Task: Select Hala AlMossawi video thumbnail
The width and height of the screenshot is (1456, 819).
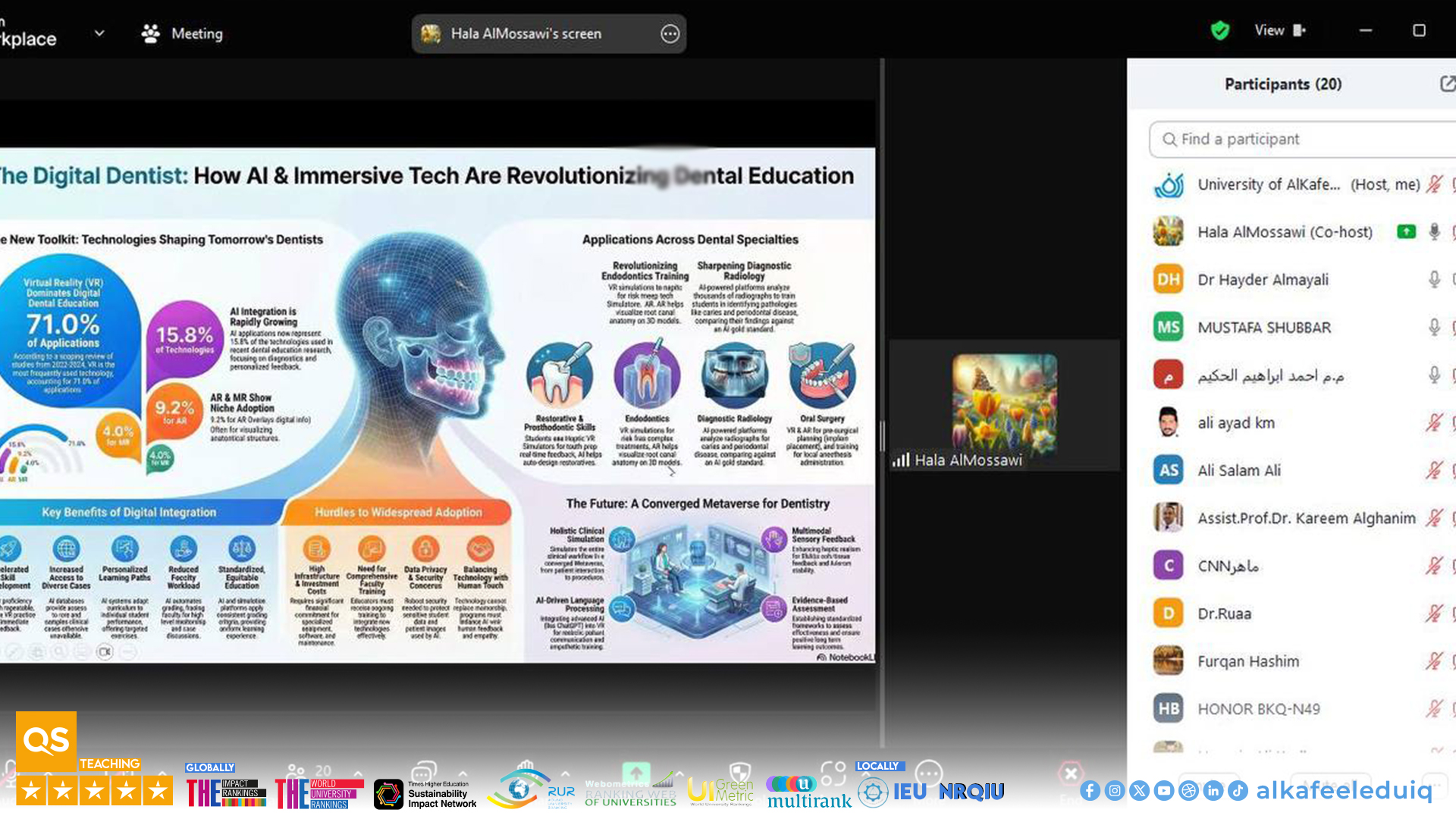Action: (1003, 404)
